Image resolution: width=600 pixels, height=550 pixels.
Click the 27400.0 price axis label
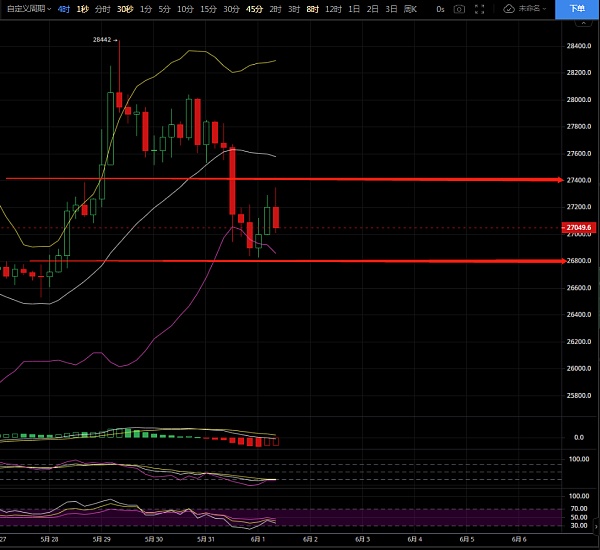click(x=579, y=180)
